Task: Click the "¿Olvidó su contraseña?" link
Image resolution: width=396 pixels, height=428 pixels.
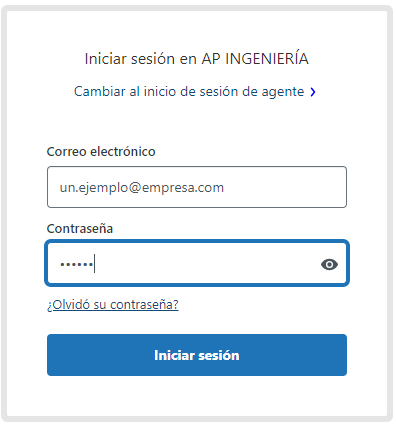Action: click(113, 304)
